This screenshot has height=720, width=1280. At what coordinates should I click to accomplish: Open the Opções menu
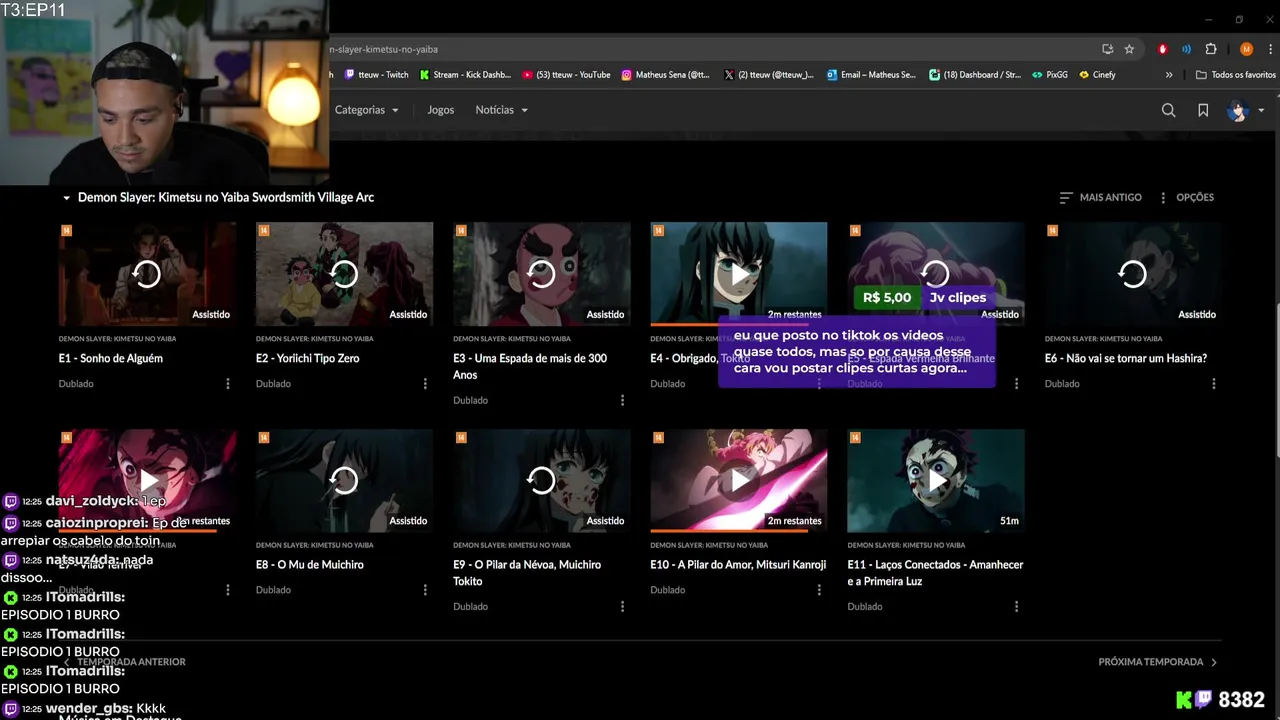(1186, 197)
